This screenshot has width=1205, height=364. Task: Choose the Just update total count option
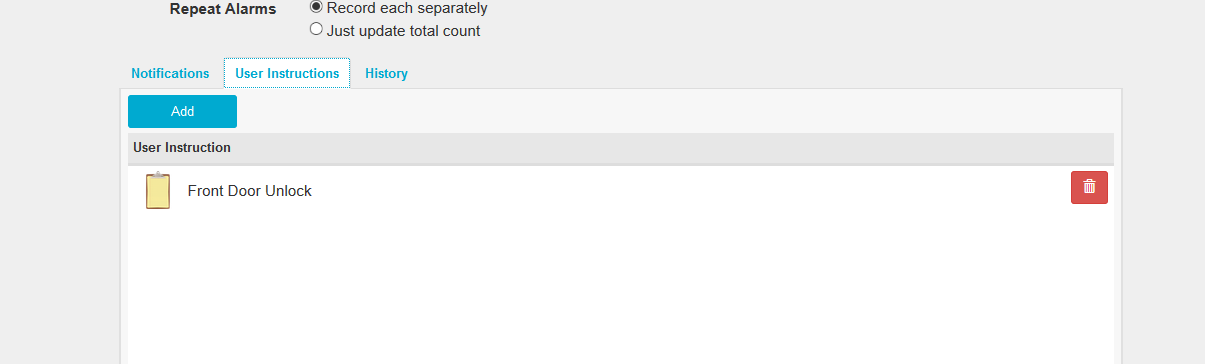[x=316, y=30]
